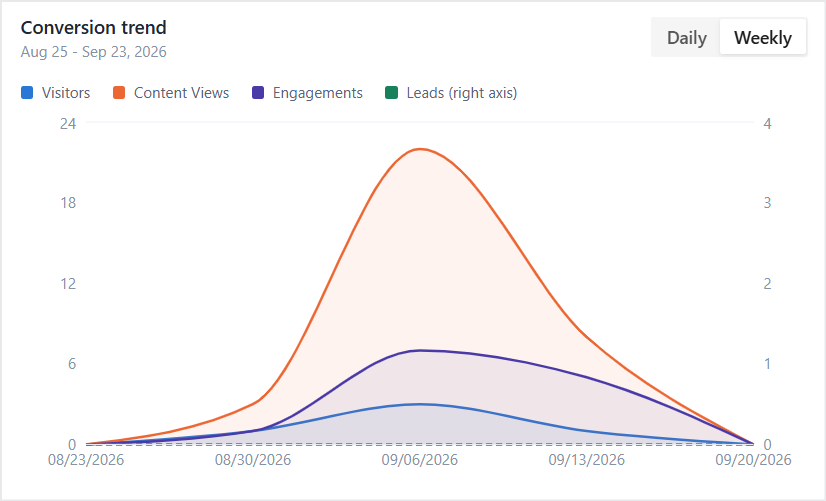Screen dimensions: 826x501
Task: Switch to the Daily view
Action: [x=686, y=37]
